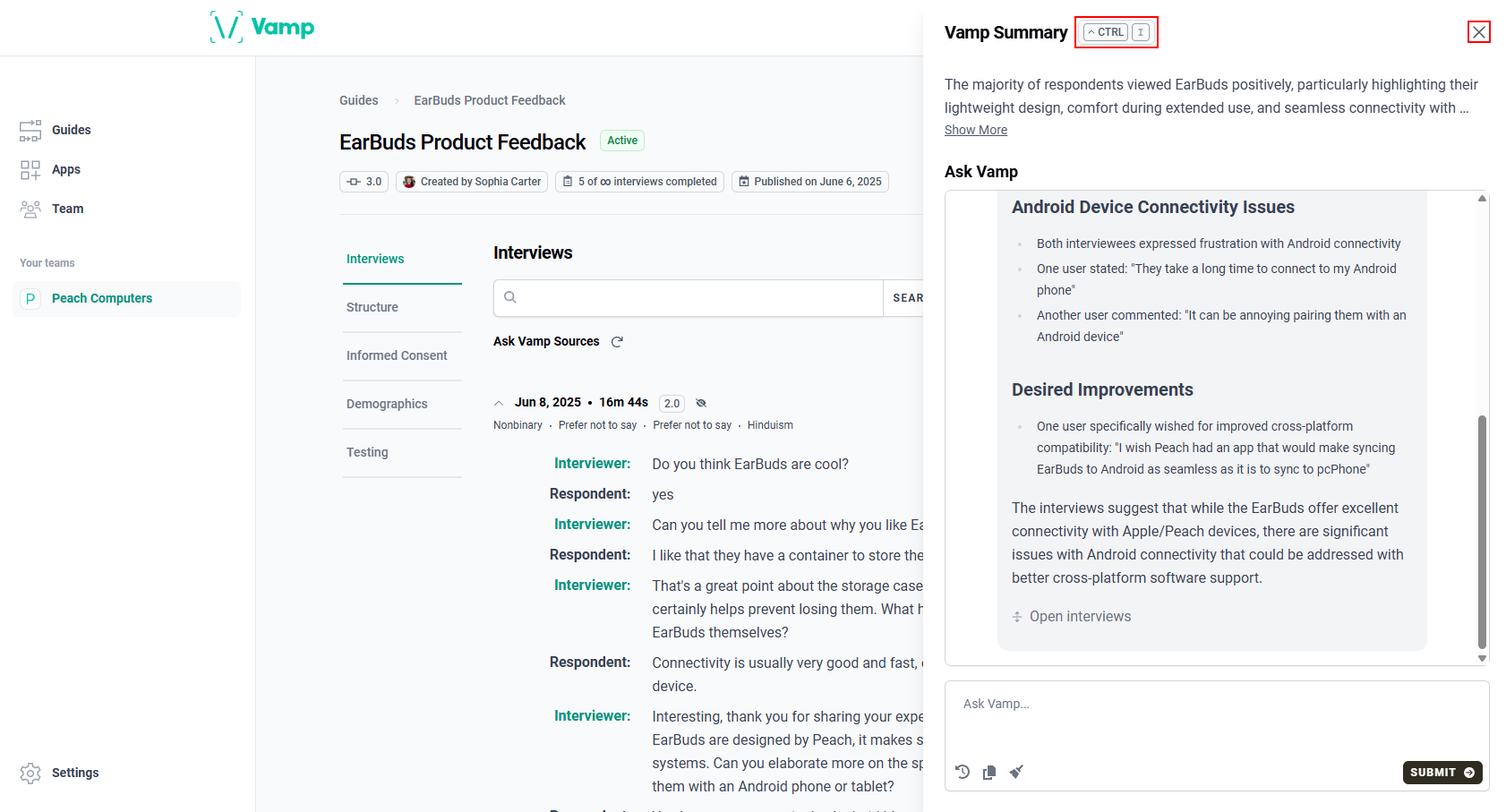Screen dimensions: 1506x812
Task: Open the Demographics tab
Action: [x=402, y=404]
